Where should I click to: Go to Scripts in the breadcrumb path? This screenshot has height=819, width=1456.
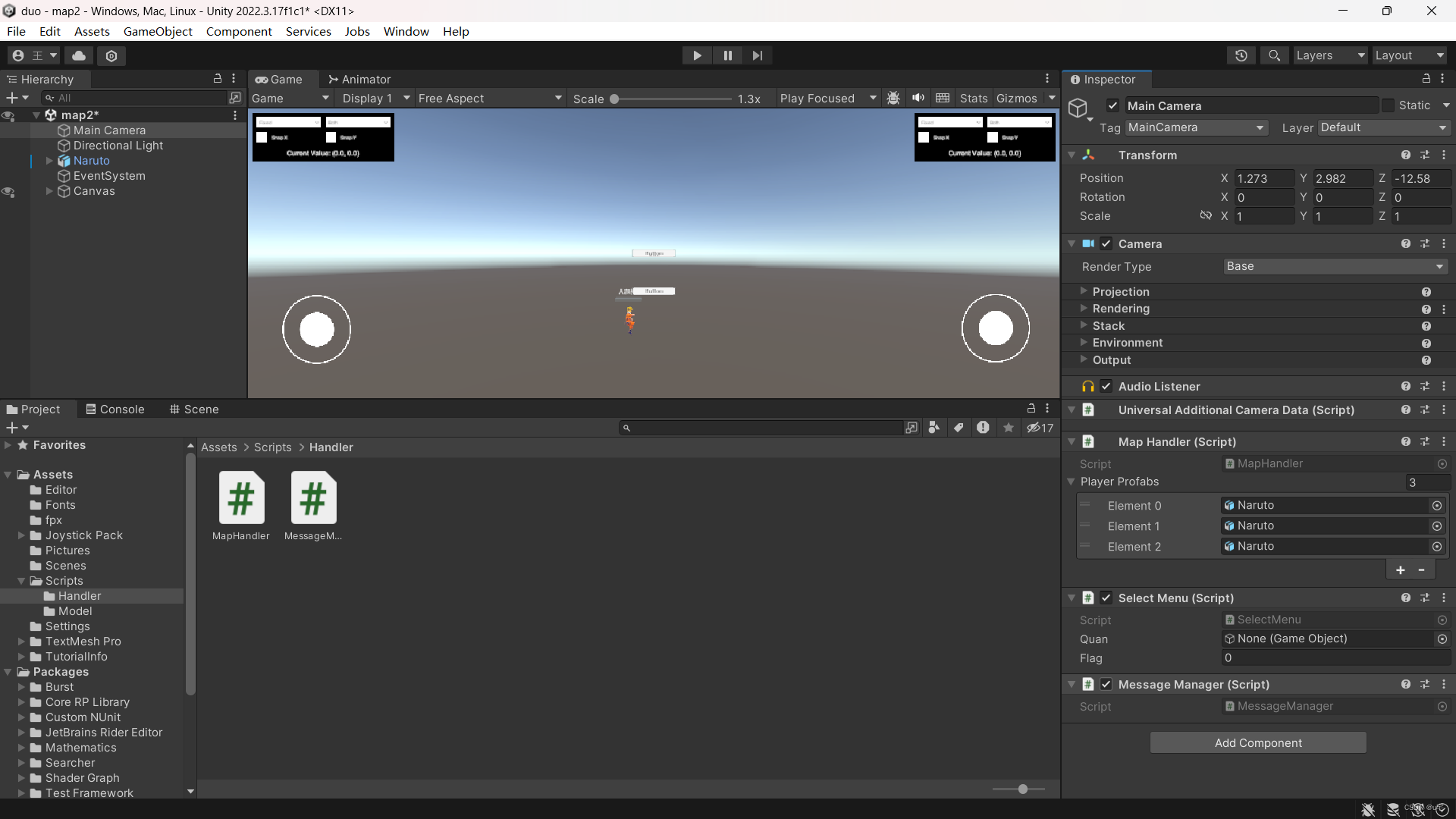point(272,447)
